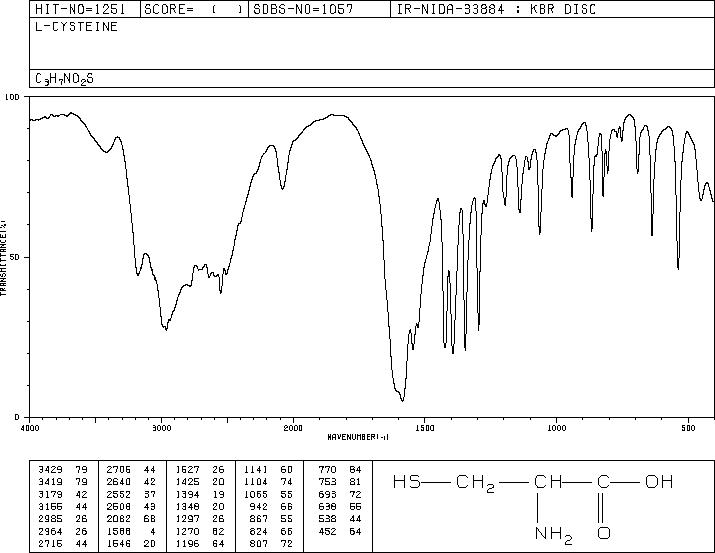715x553 pixels.
Task: Click the transmittance value 37 beside 2552
Action: pyautogui.click(x=150, y=494)
